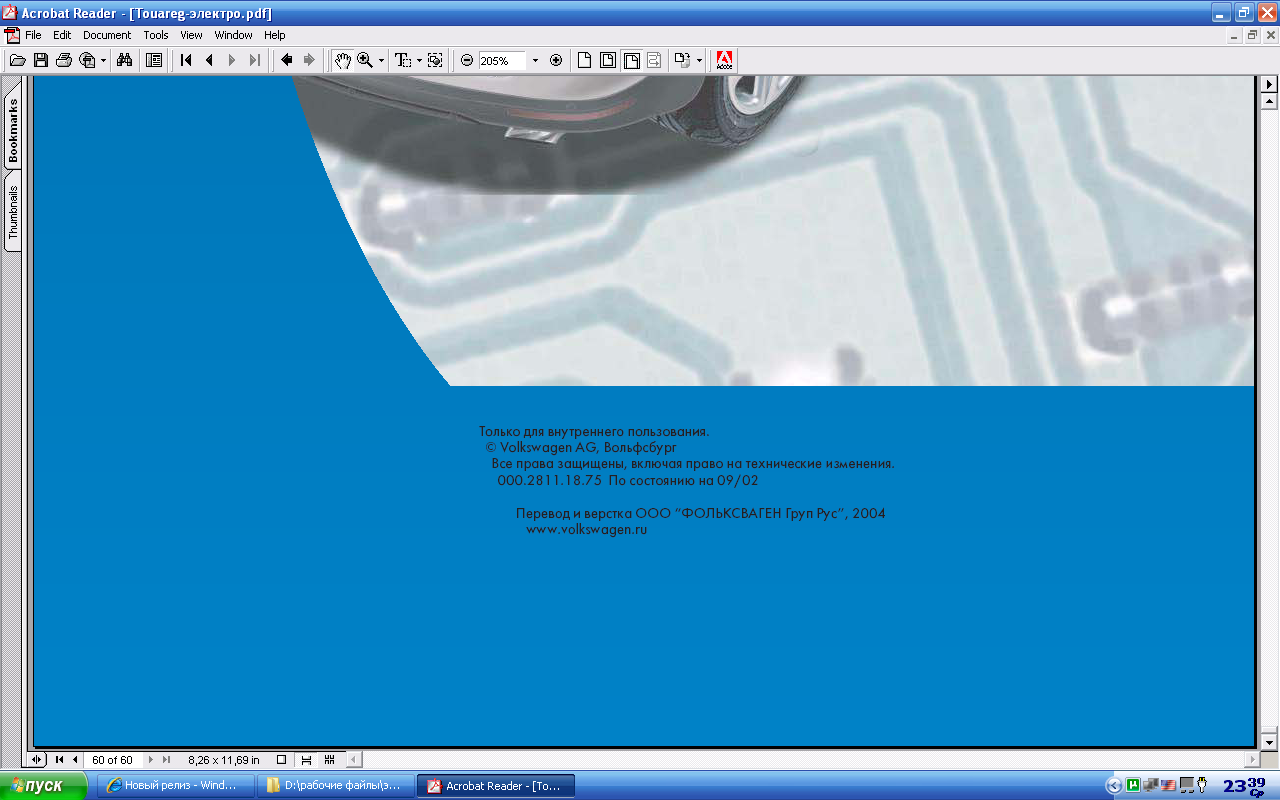Go to previous page in the top toolbar
The image size is (1280, 800).
209,60
